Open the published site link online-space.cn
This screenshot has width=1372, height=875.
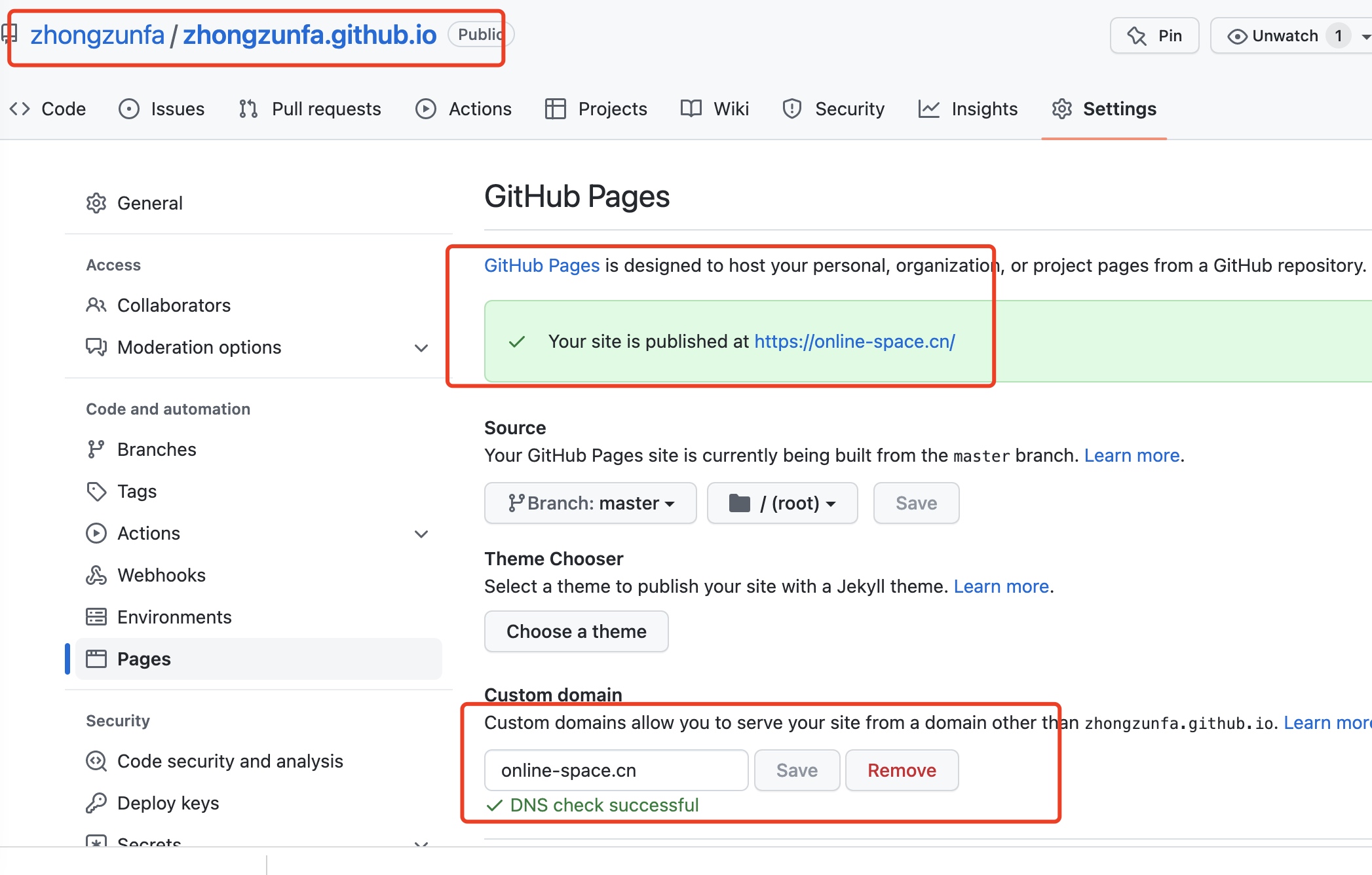click(854, 341)
